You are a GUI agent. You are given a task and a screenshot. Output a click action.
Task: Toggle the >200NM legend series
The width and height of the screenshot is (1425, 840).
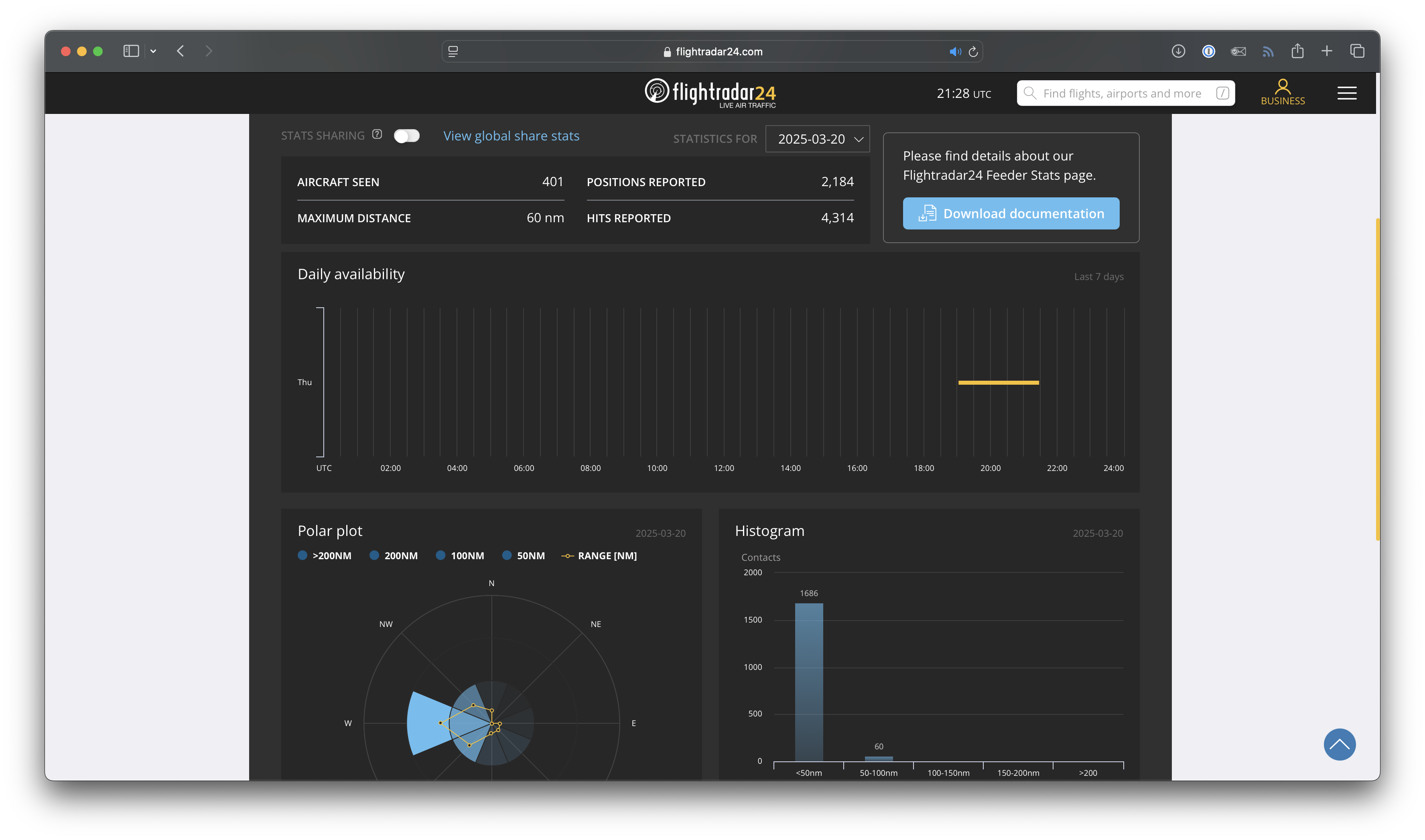(x=324, y=556)
